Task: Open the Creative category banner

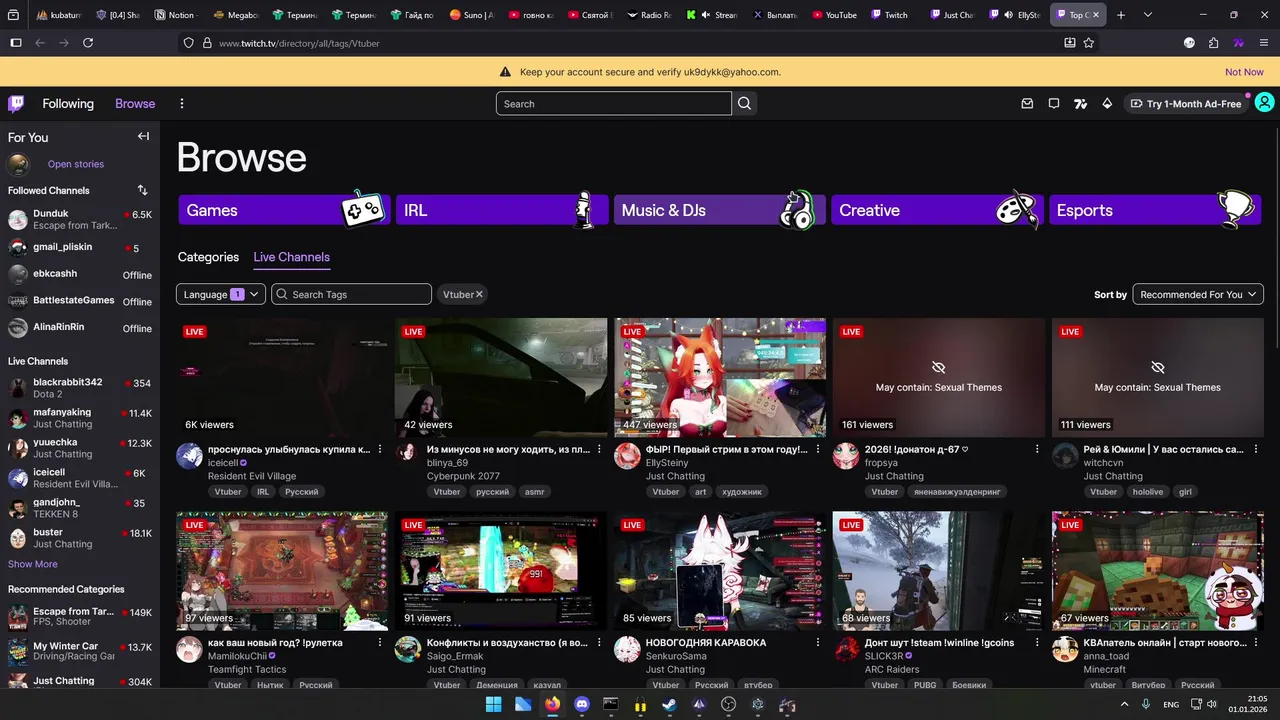Action: pyautogui.click(x=938, y=210)
